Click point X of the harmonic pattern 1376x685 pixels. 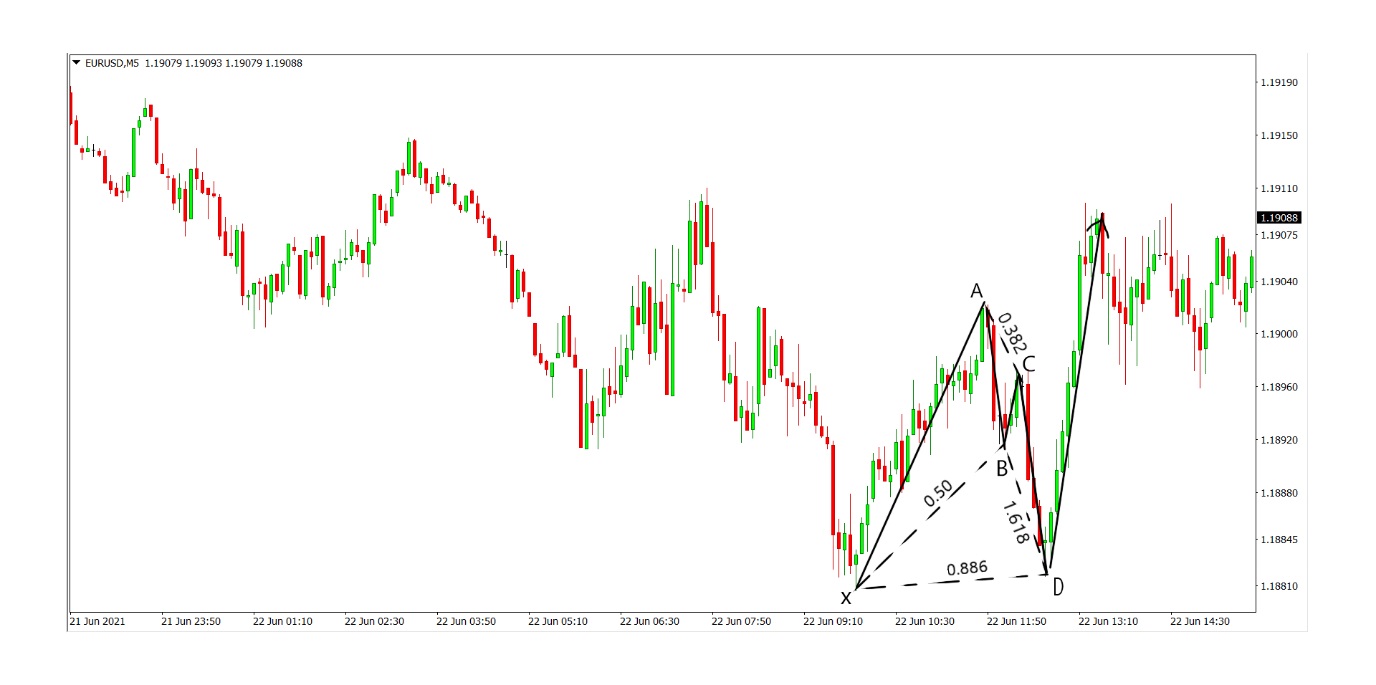(x=847, y=597)
